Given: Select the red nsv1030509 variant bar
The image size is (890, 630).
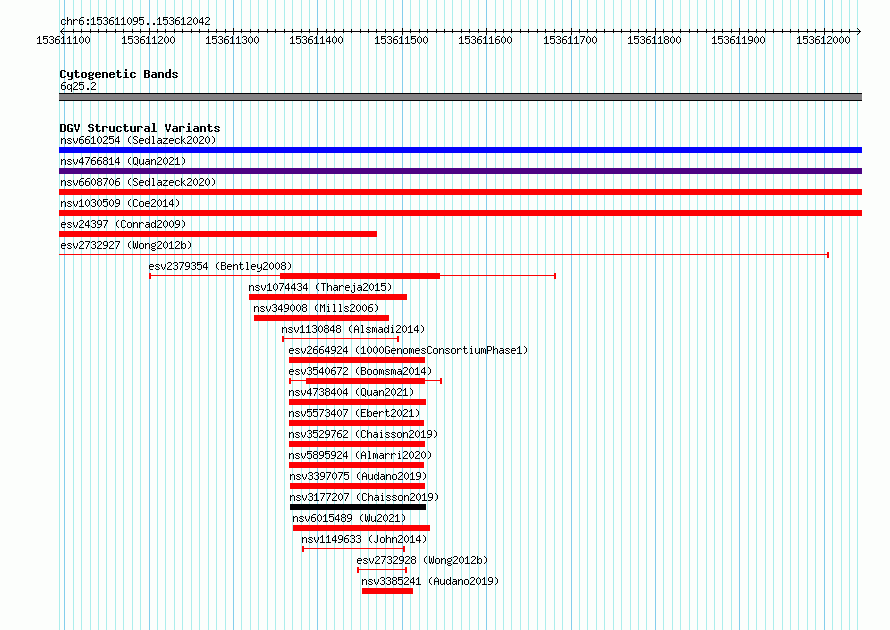Looking at the screenshot, I should (460, 213).
